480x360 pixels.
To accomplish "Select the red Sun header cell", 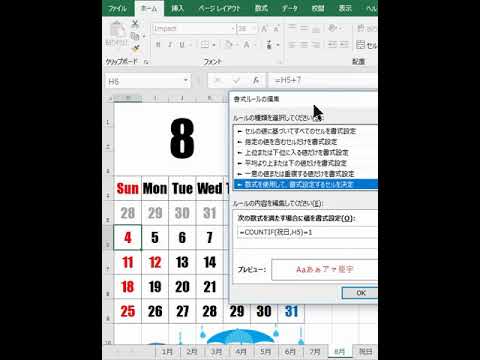I will click(128, 189).
